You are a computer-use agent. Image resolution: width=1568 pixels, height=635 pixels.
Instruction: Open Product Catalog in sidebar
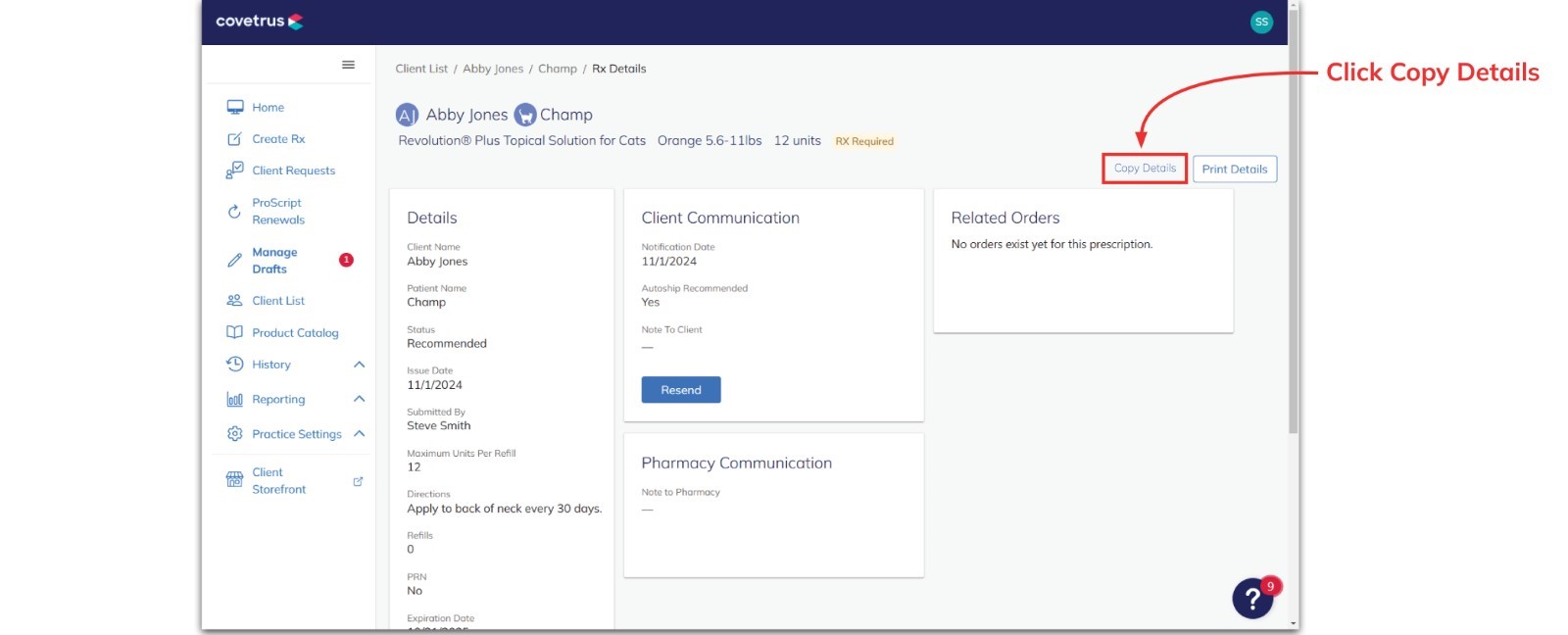pyautogui.click(x=295, y=333)
